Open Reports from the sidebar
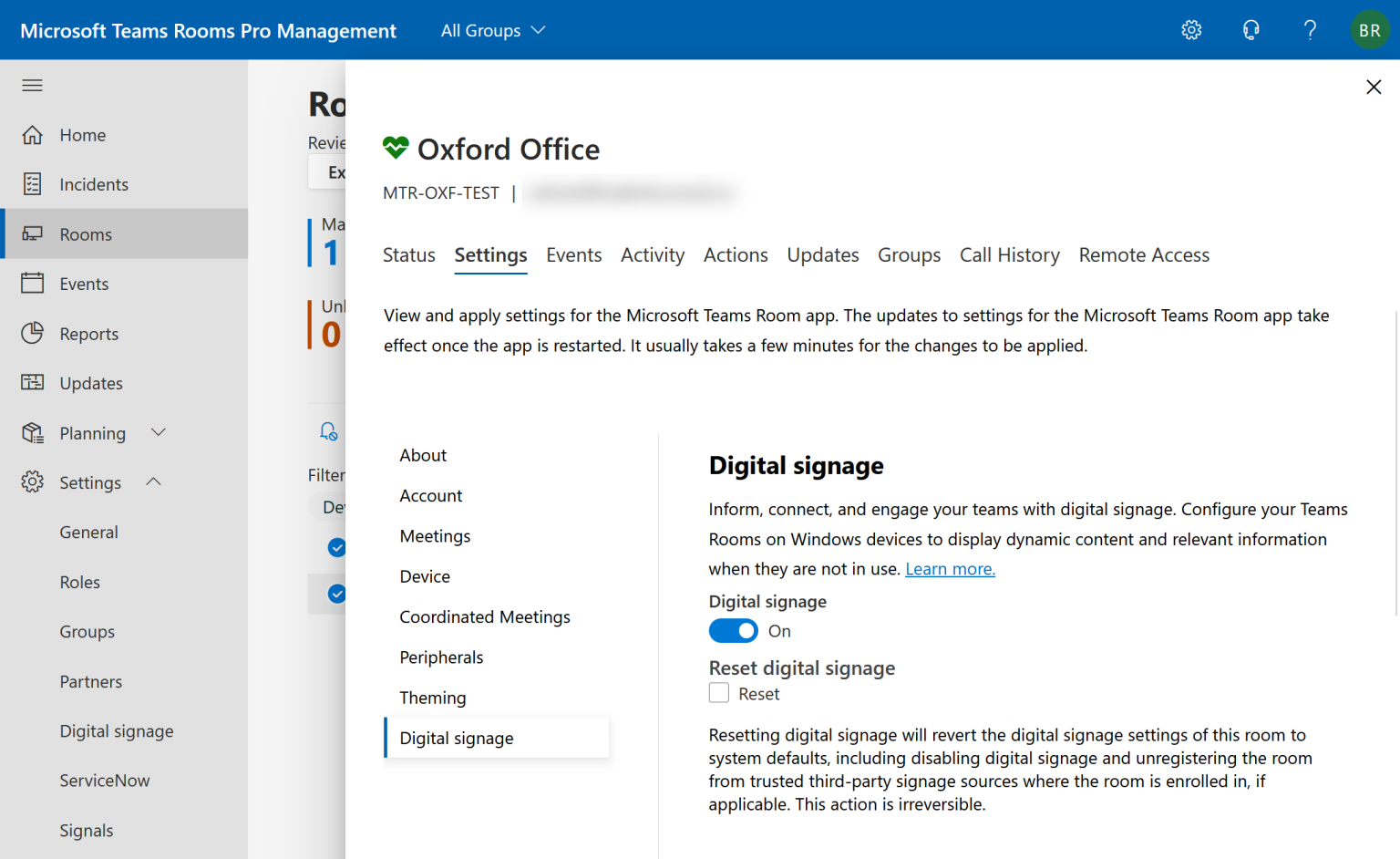 click(x=90, y=333)
